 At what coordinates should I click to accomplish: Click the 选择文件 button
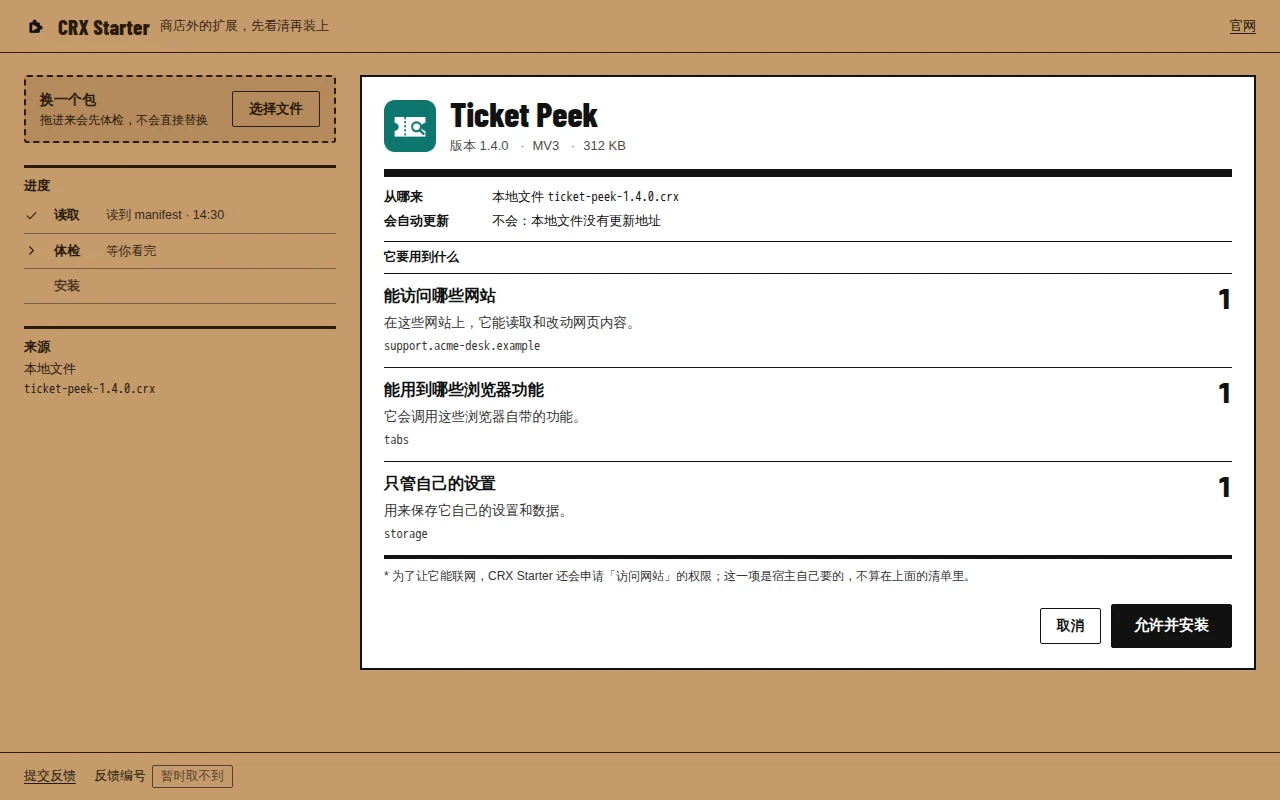point(276,109)
